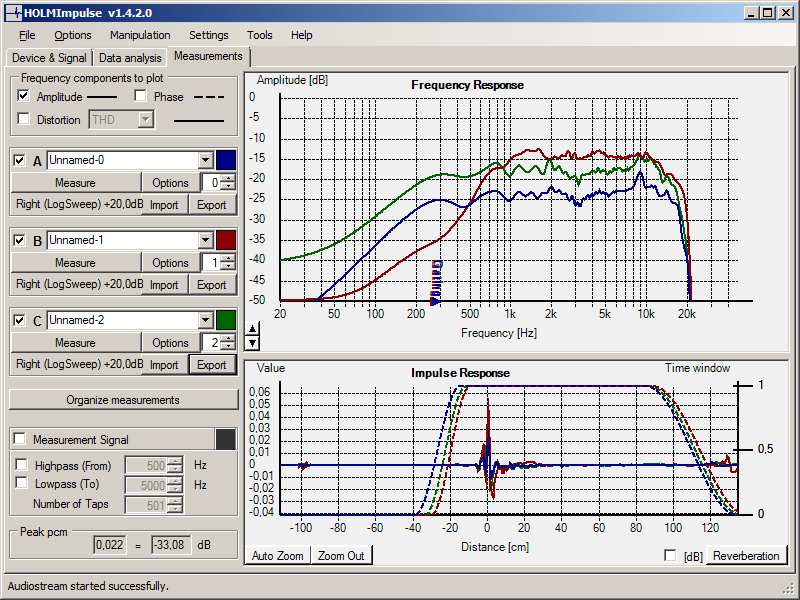Viewport: 800px width, 600px height.
Task: Open the Manipulation menu
Action: click(140, 35)
